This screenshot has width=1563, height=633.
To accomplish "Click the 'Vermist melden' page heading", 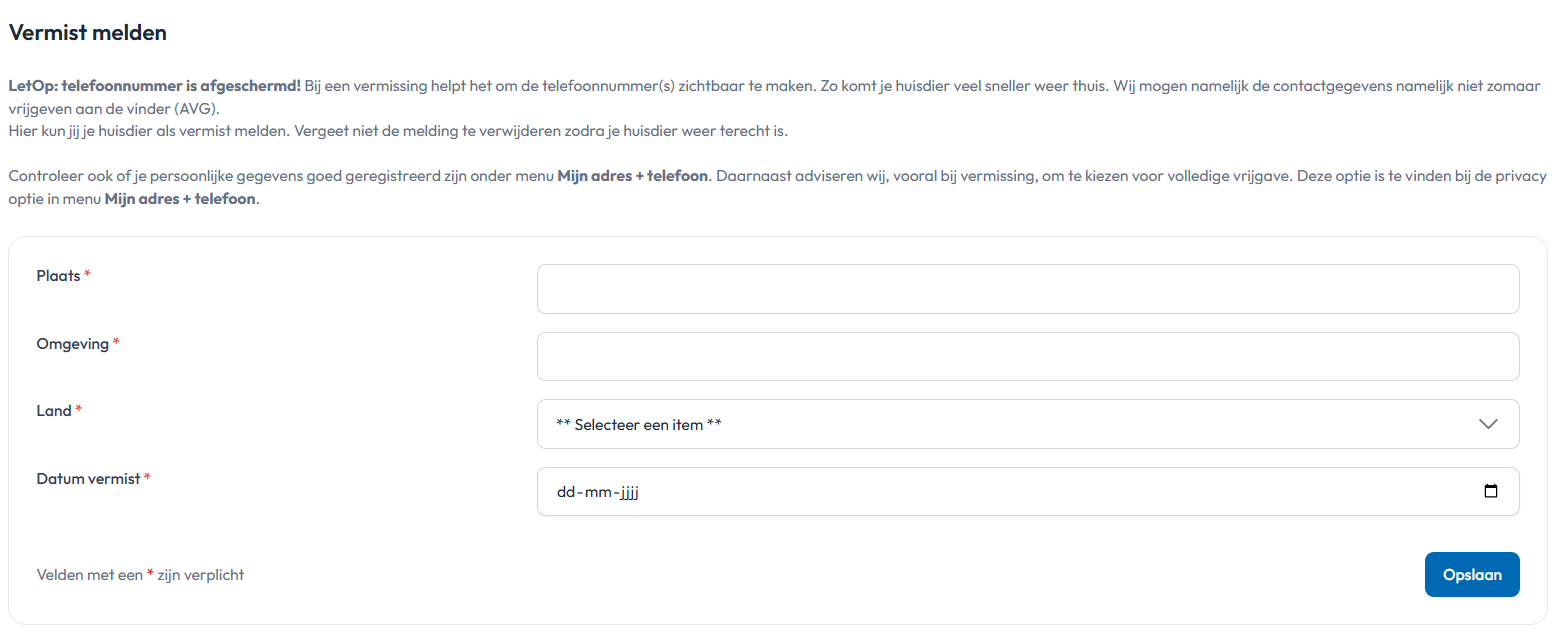I will [87, 33].
